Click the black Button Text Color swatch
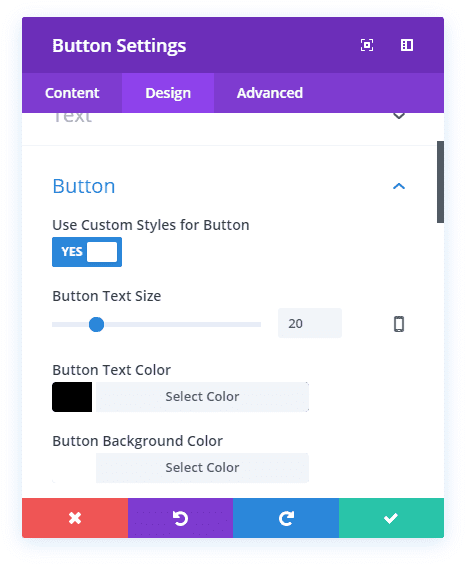The height and width of the screenshot is (564, 466). tap(72, 397)
